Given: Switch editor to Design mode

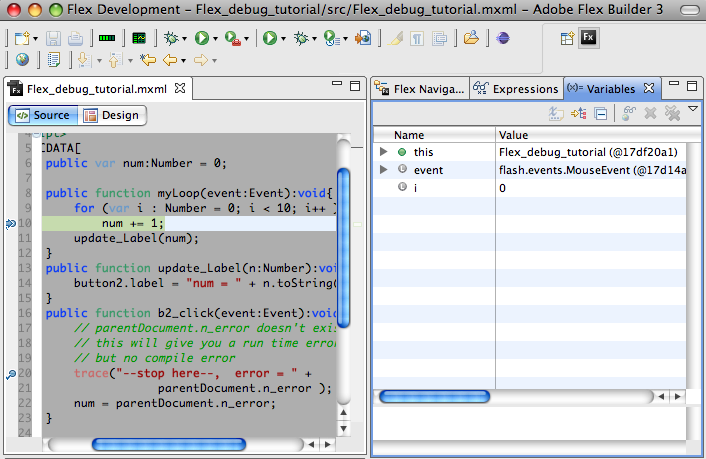Looking at the screenshot, I should pos(111,115).
